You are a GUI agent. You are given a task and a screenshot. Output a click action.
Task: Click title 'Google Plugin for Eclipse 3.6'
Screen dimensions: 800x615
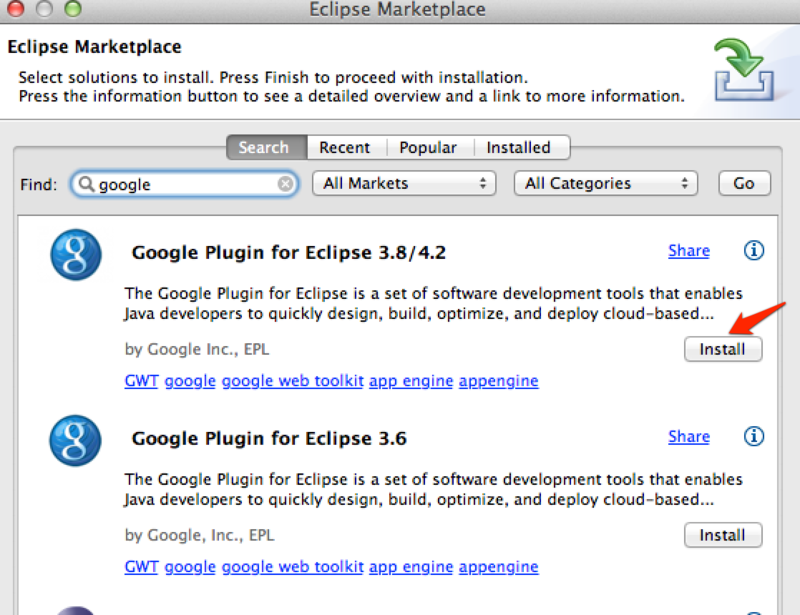(269, 438)
